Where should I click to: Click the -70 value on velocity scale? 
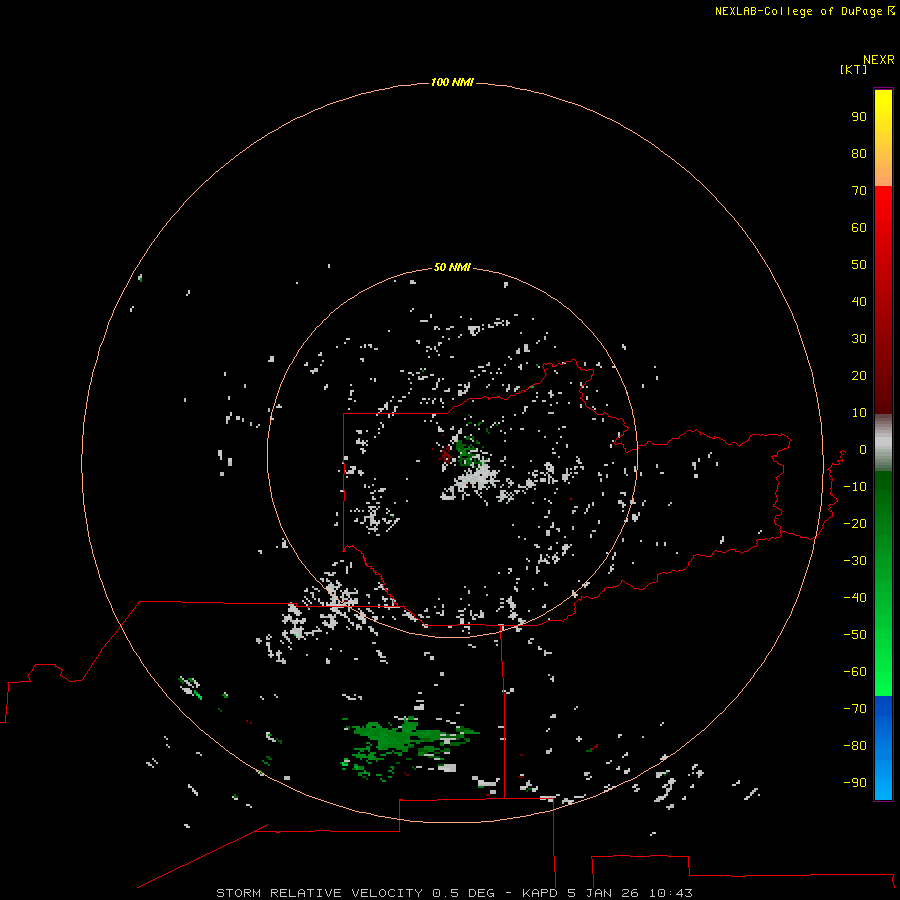(x=855, y=709)
